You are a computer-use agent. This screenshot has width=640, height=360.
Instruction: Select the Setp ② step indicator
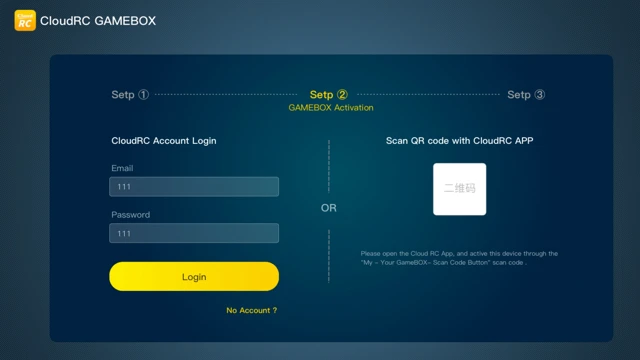(329, 95)
